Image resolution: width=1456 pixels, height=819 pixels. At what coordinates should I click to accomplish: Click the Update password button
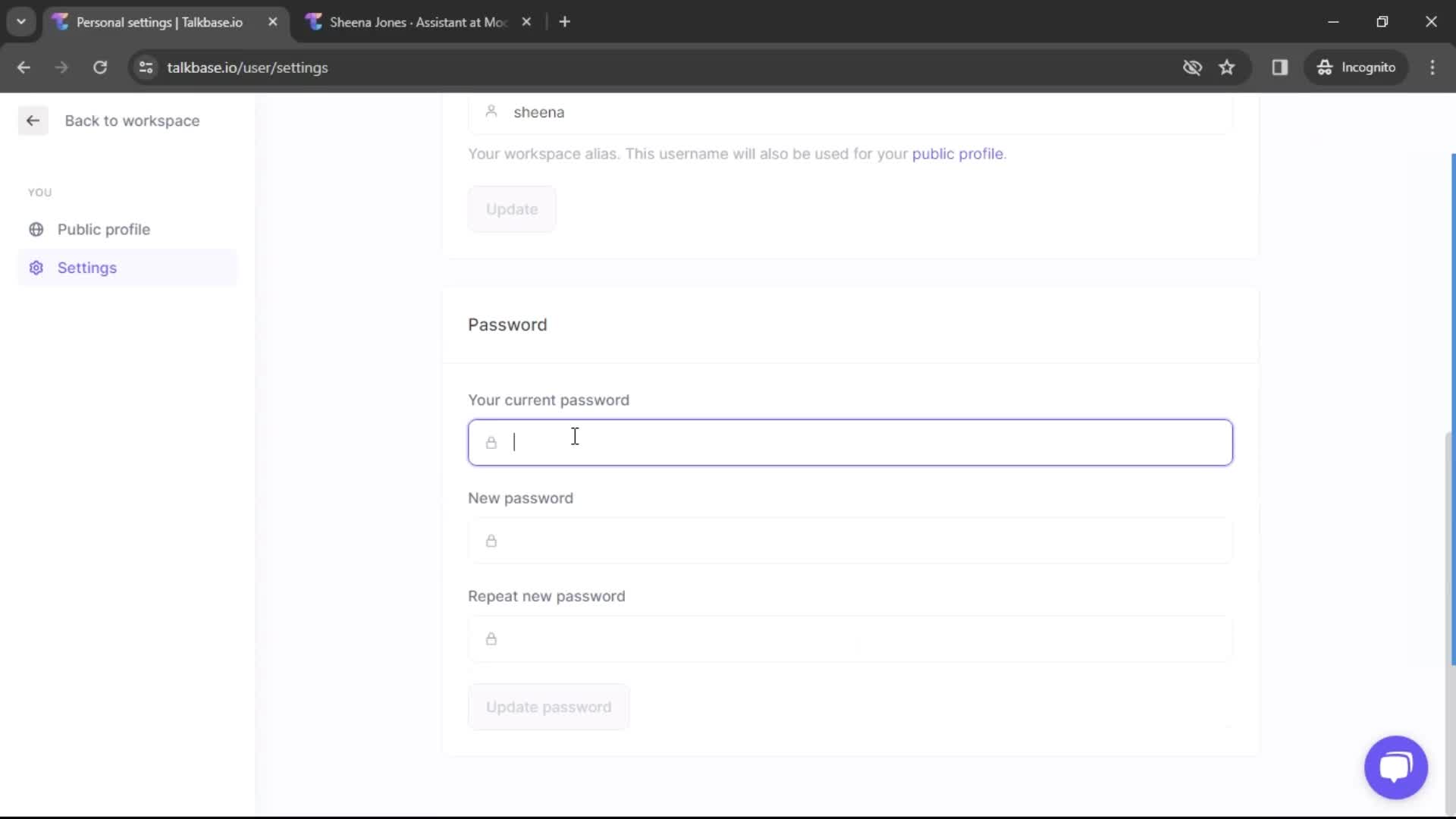548,707
